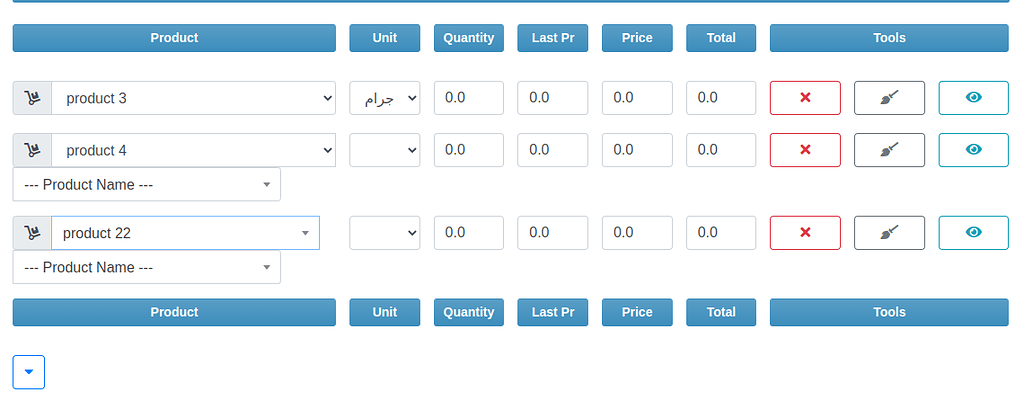Viewport: 1024px width, 401px height.
Task: Click the red X delete button in product 3 row
Action: pos(805,98)
